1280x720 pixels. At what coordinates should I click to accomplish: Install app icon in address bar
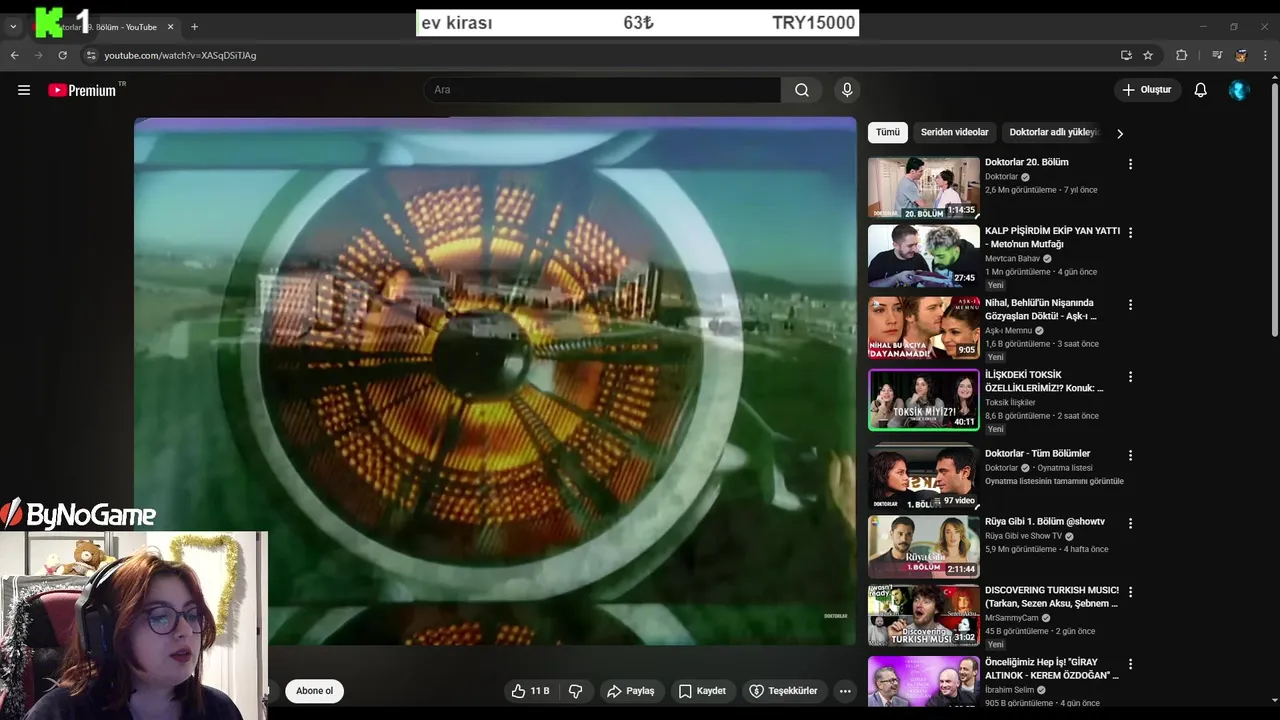(x=1126, y=55)
